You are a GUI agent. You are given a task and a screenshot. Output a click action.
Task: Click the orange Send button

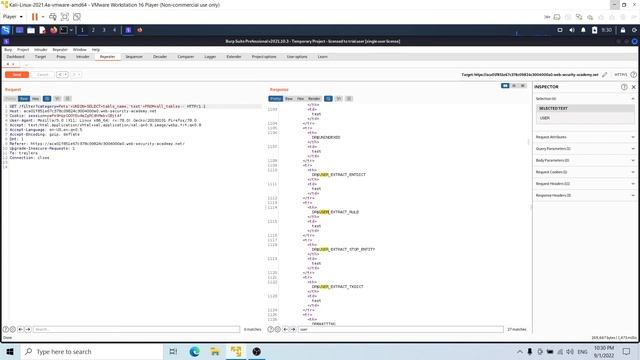(x=17, y=75)
